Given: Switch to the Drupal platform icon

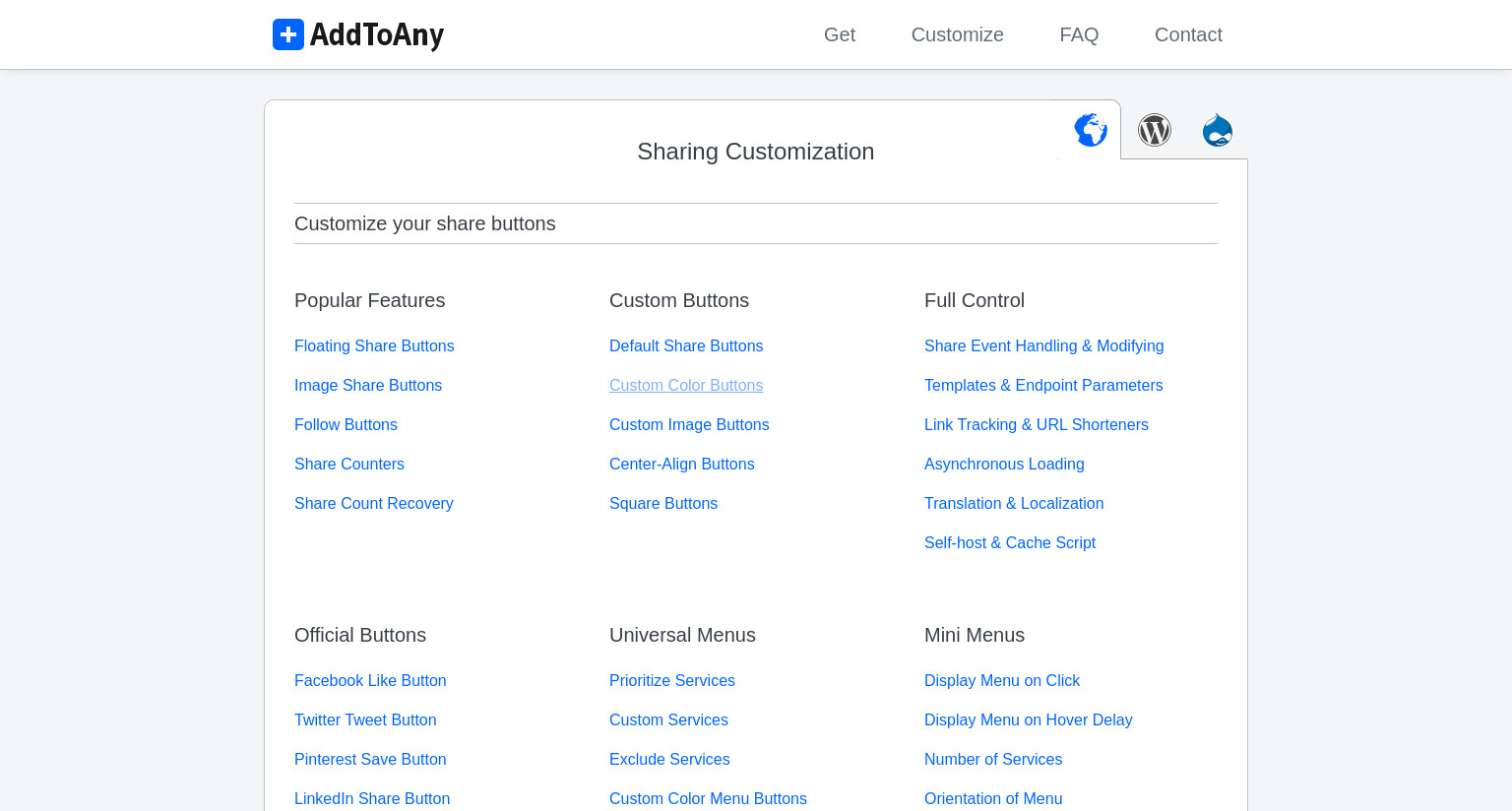Looking at the screenshot, I should tap(1218, 130).
